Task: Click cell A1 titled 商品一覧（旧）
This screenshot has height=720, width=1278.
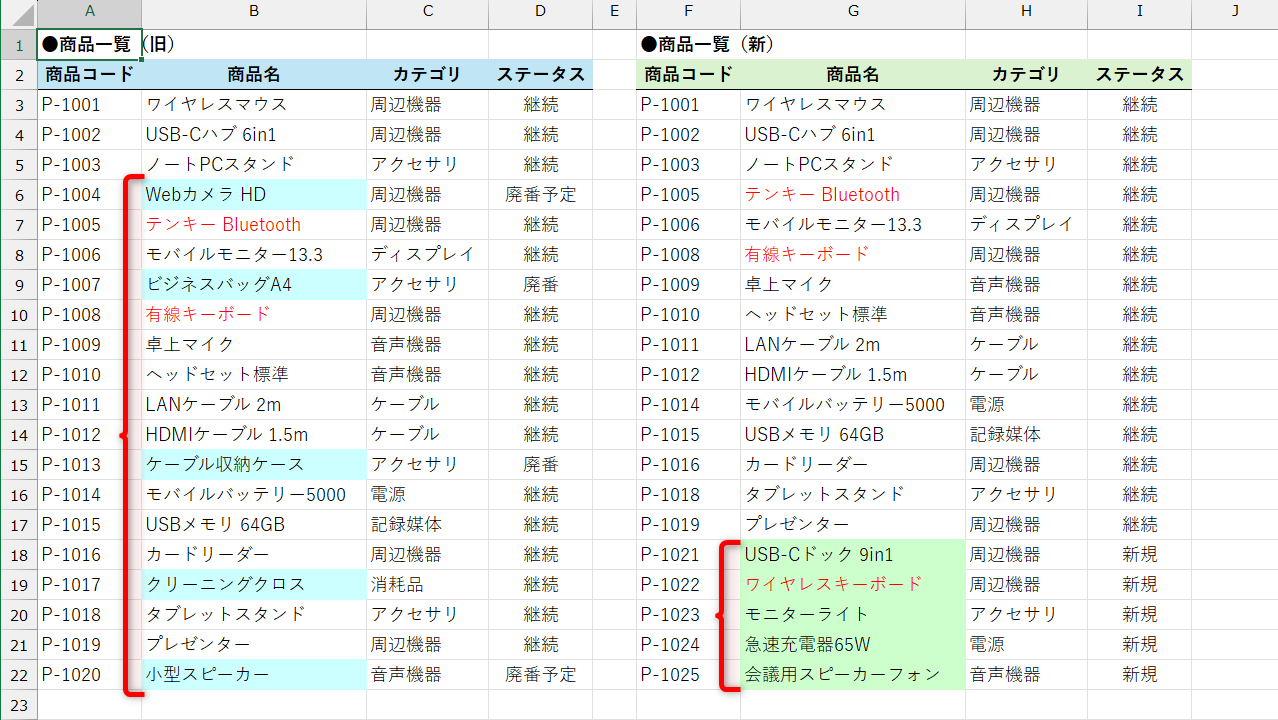Action: 90,45
